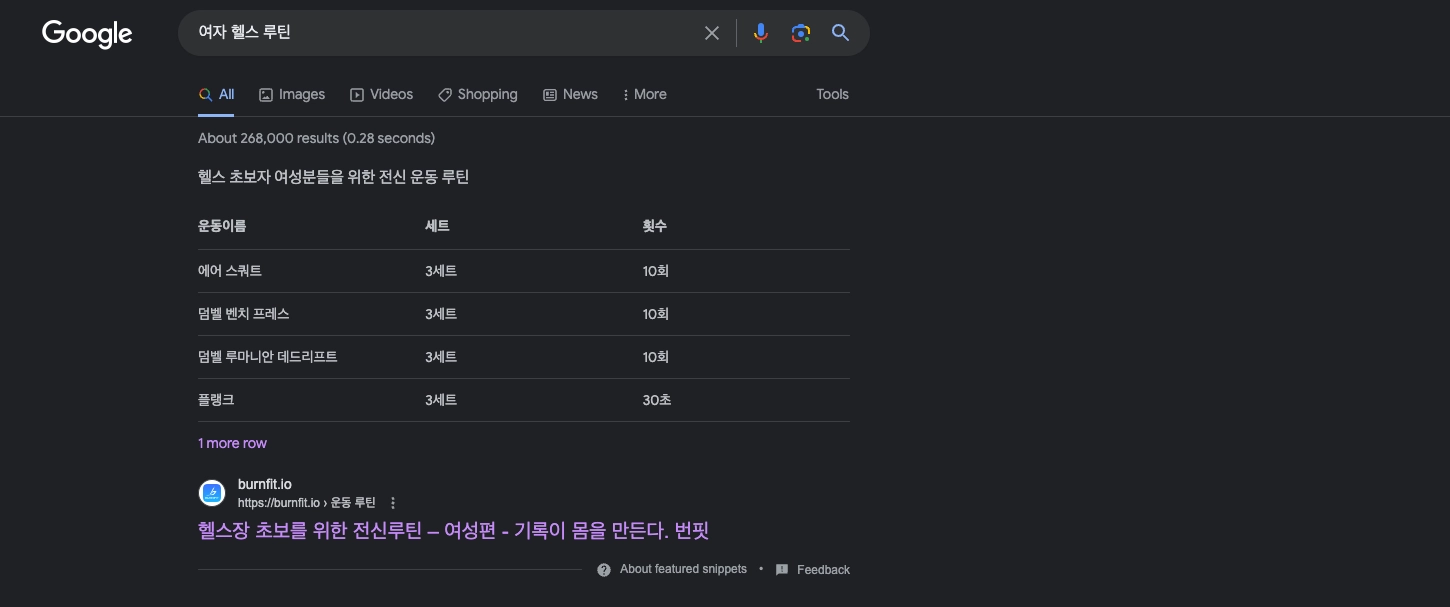1450x607 pixels.
Task: Click the About featured snippets help icon
Action: tap(604, 570)
